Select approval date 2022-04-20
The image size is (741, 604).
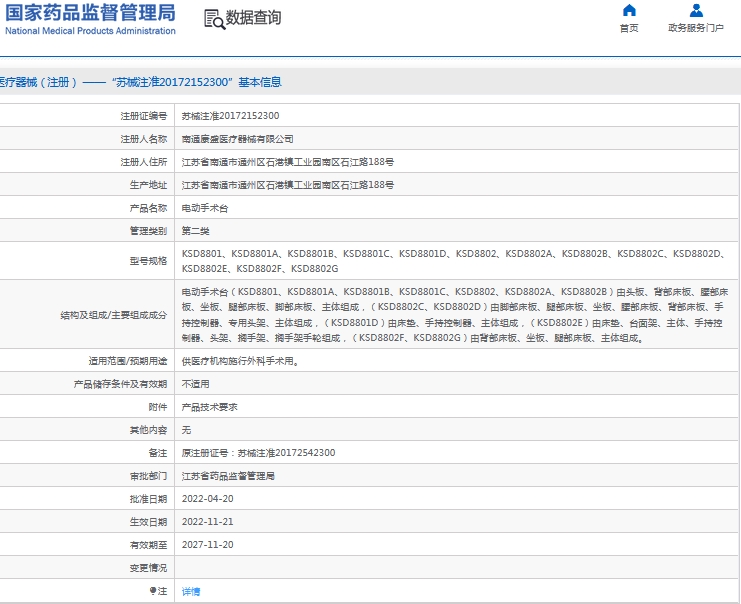pyautogui.click(x=207, y=499)
